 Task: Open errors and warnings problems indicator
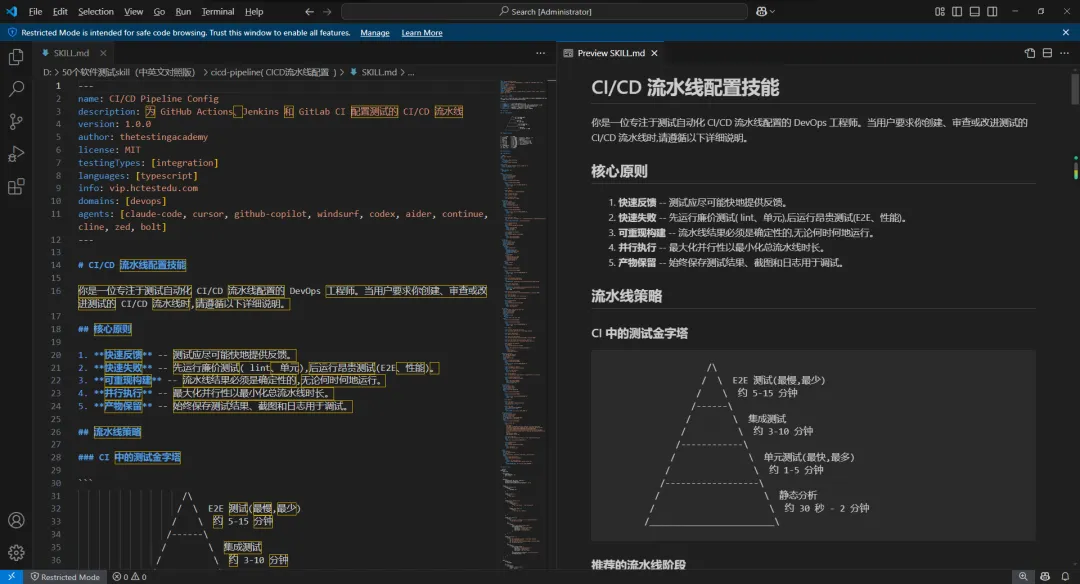click(x=129, y=576)
